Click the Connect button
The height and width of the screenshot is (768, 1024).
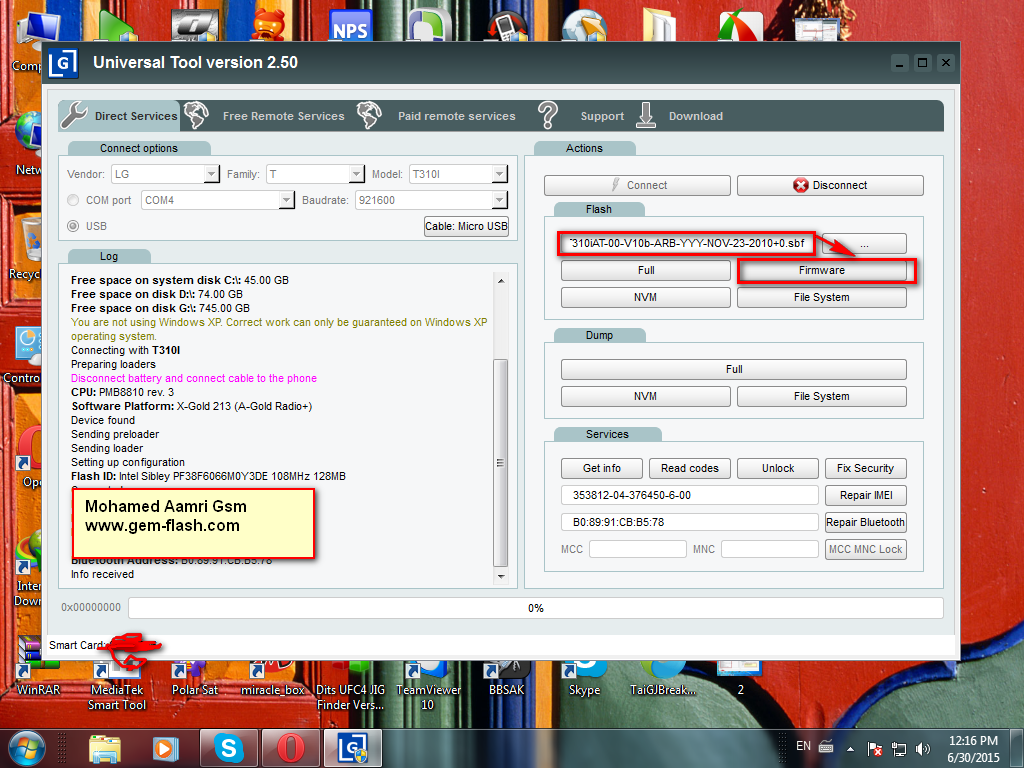(637, 185)
